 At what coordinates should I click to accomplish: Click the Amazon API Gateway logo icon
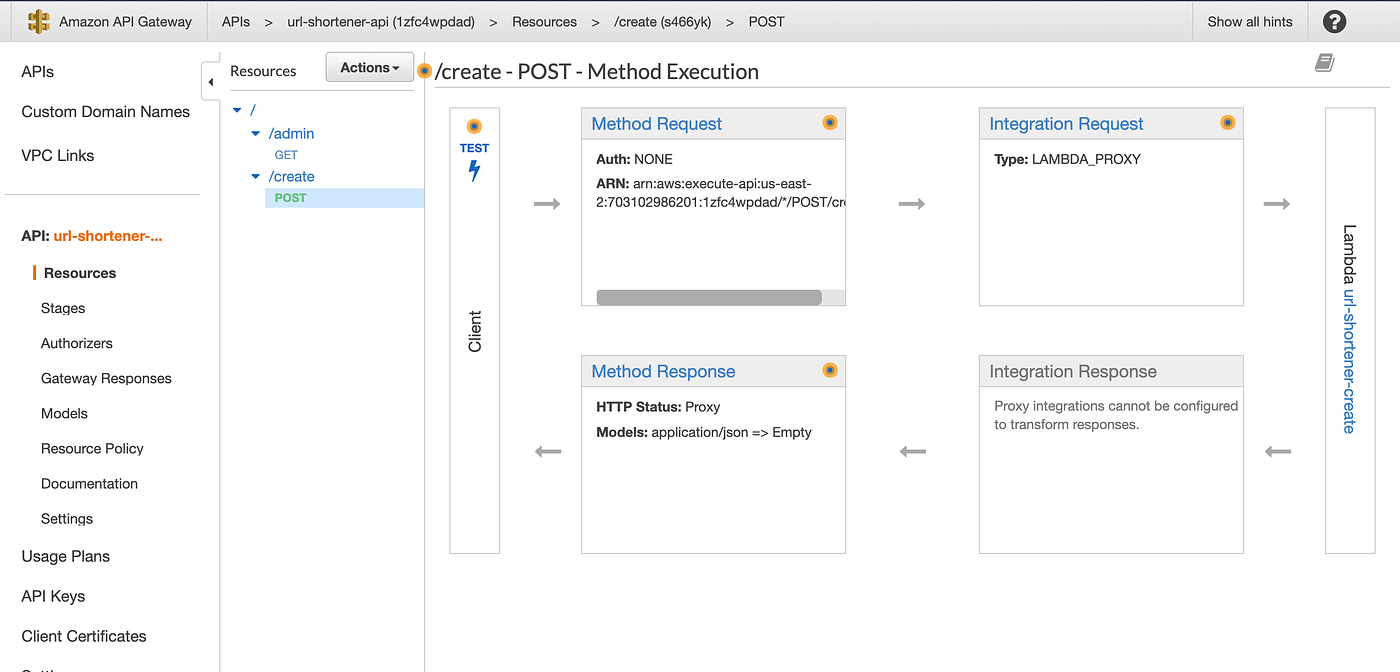click(x=39, y=21)
